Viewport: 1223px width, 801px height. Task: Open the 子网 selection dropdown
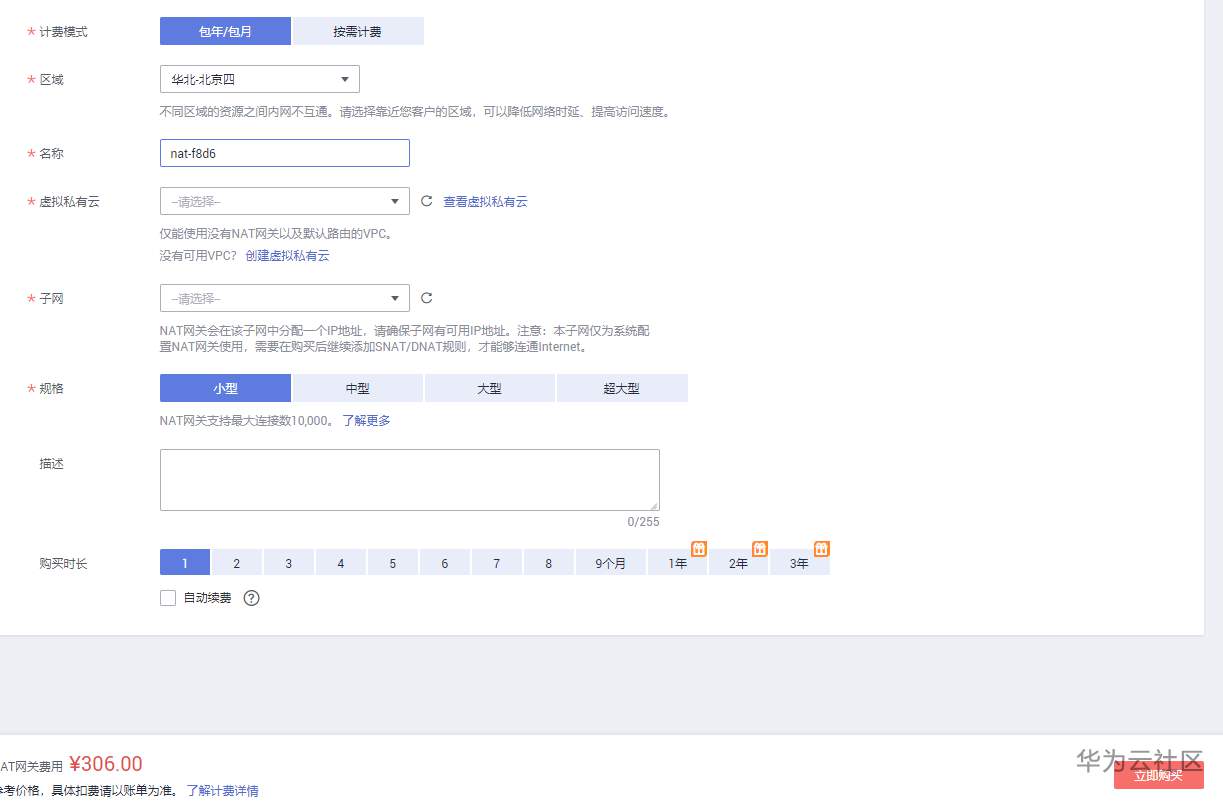(x=284, y=297)
